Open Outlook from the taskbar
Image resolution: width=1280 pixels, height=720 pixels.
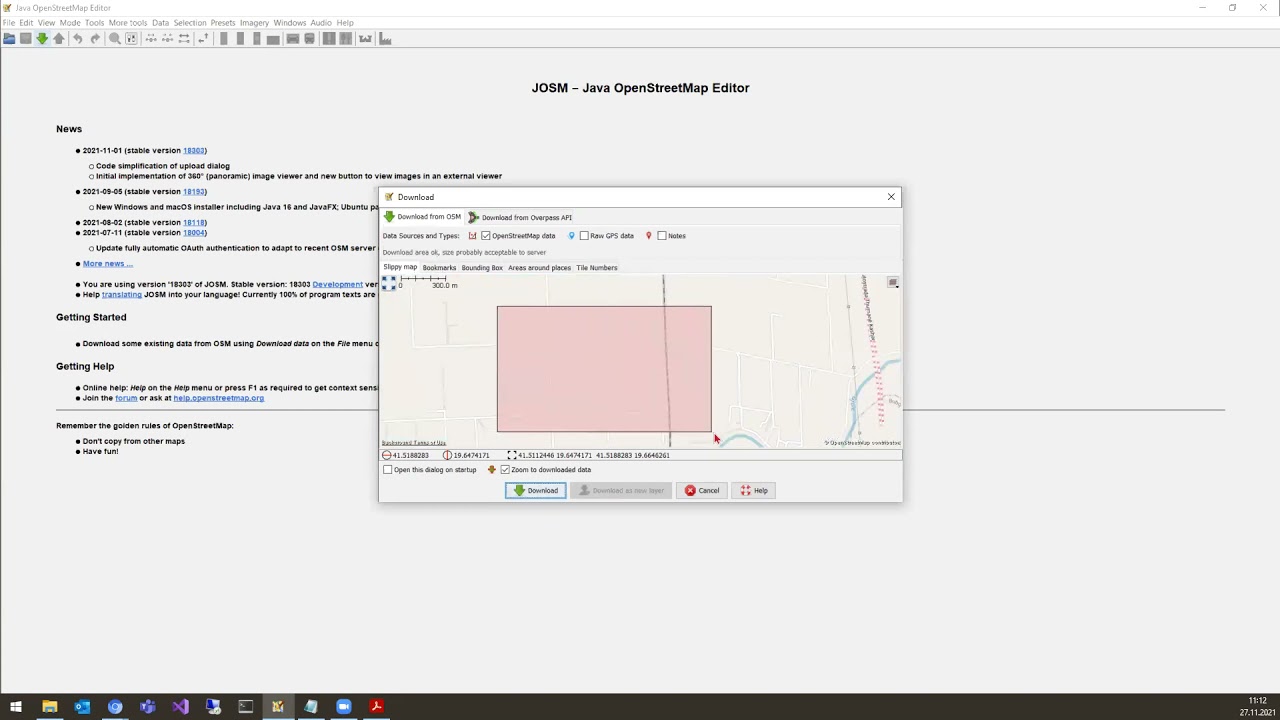(x=82, y=707)
